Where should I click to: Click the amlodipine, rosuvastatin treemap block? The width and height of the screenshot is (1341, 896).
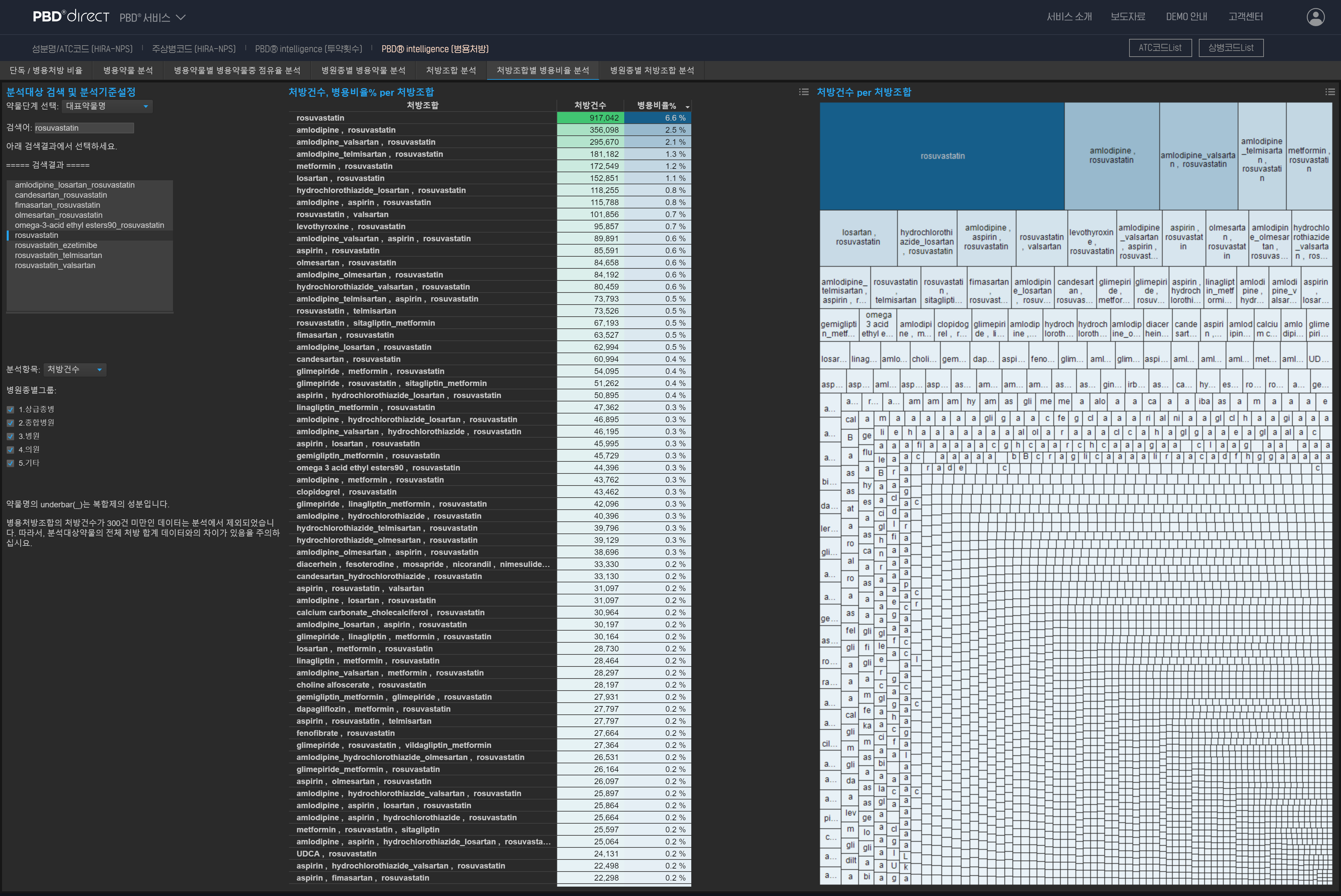[x=1112, y=156]
